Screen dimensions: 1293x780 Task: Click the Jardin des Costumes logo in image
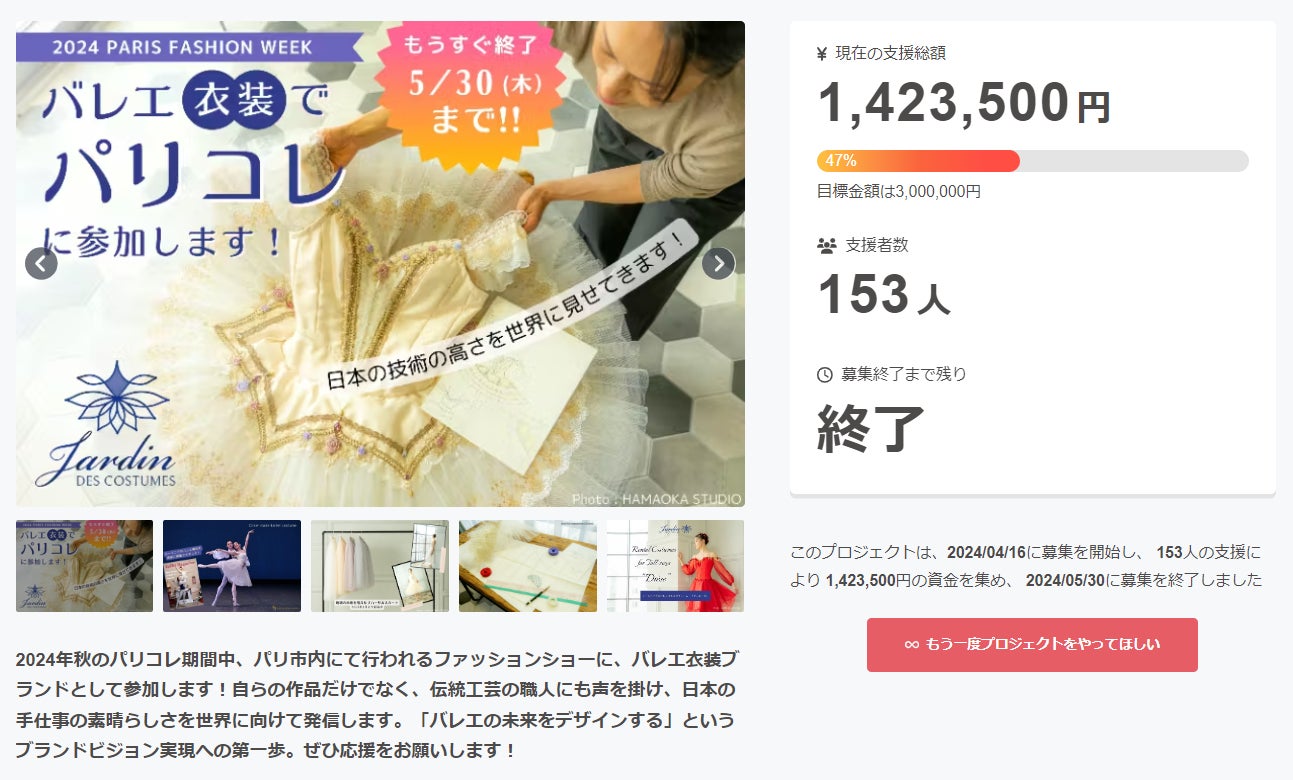105,424
